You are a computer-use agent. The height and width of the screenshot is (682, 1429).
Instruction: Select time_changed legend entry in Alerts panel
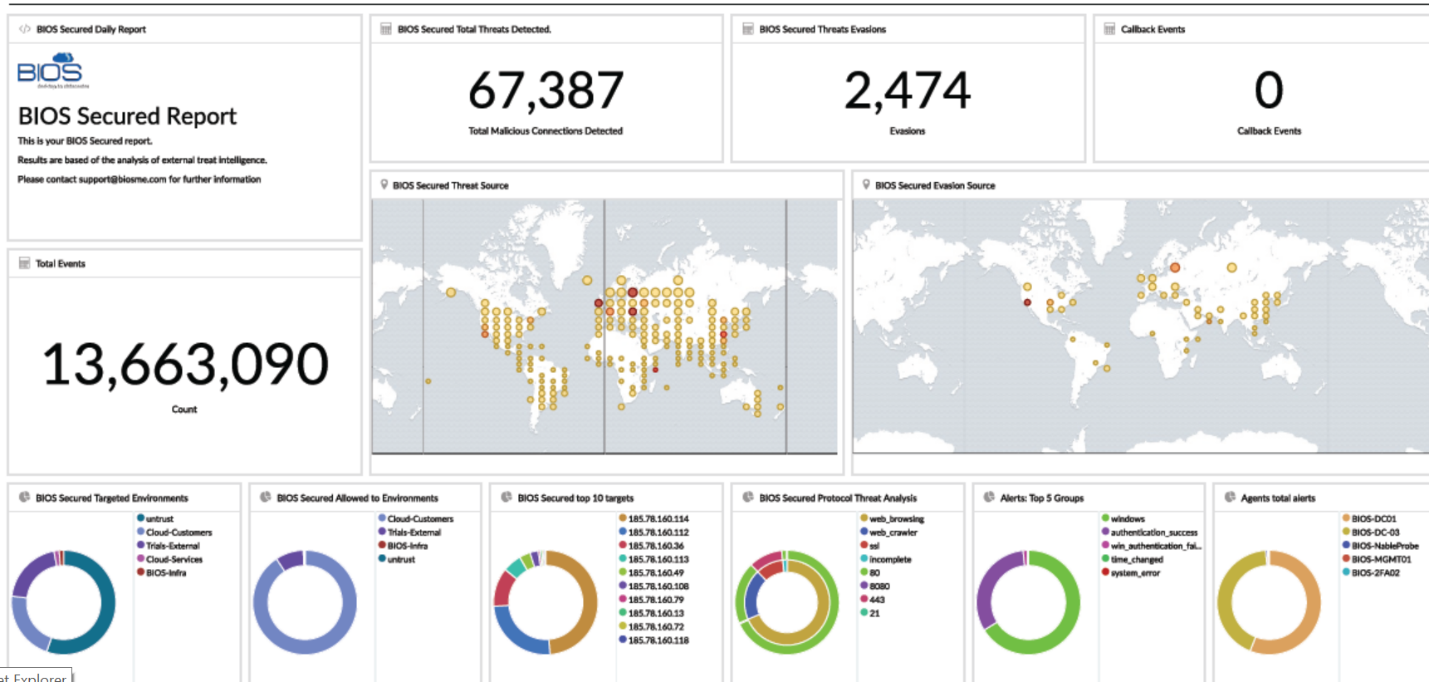coord(1132,560)
